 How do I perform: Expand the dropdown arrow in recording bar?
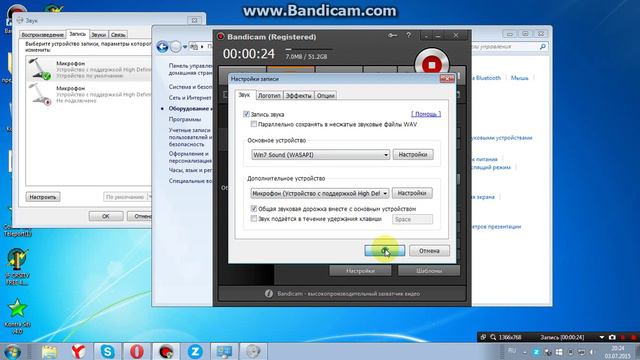click(602, 337)
